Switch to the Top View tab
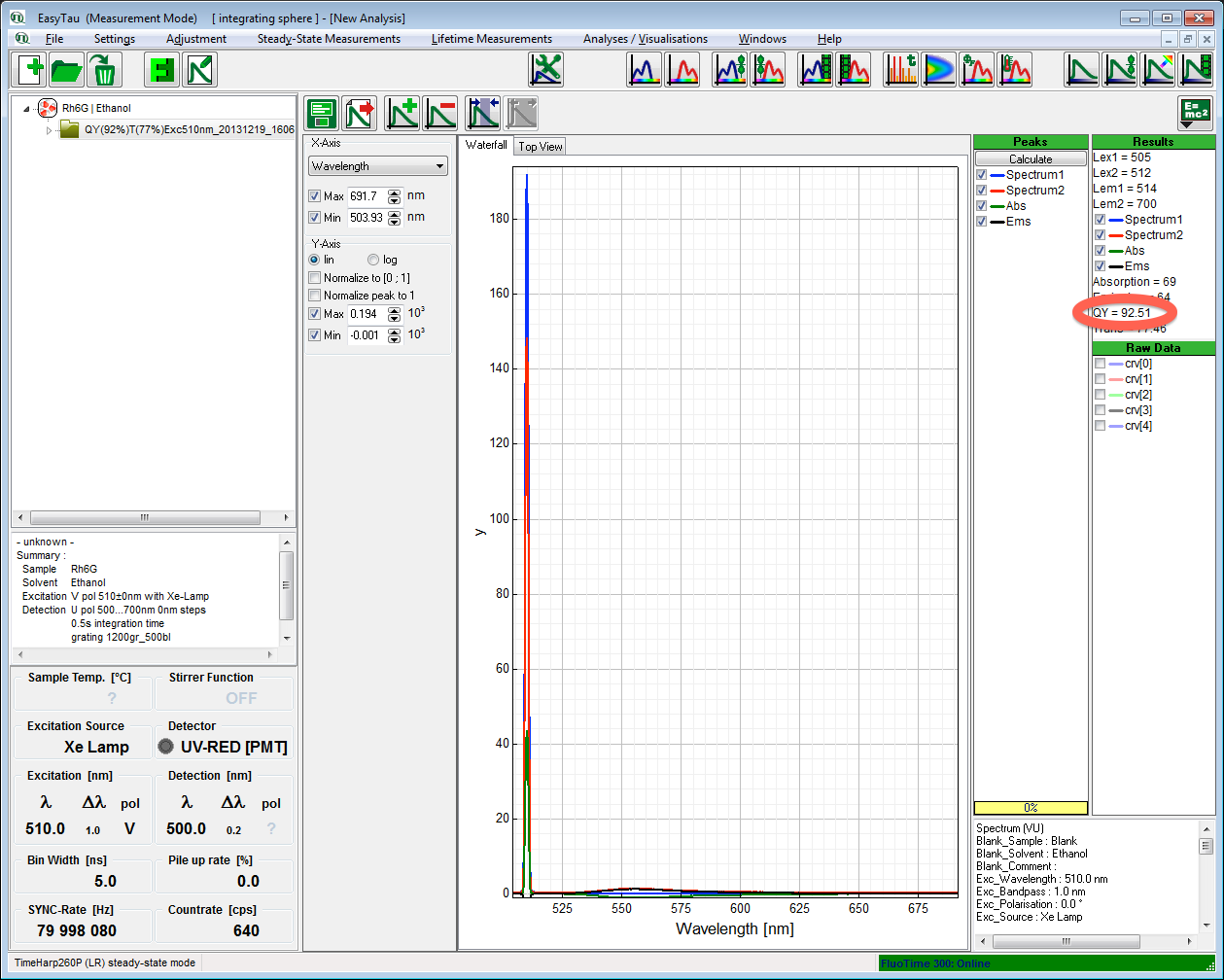Viewport: 1224px width, 980px height. coord(540,147)
